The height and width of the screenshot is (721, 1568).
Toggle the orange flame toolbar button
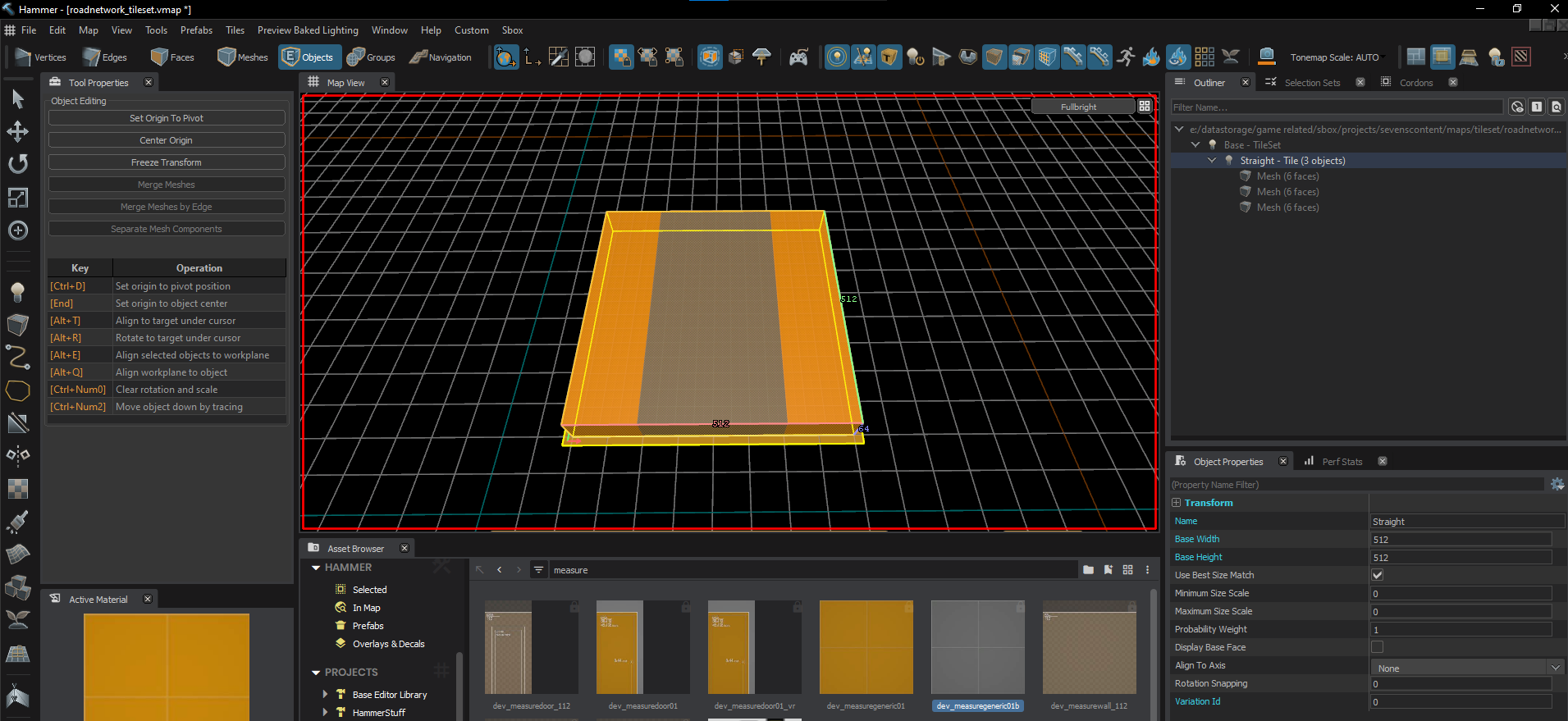click(1152, 57)
